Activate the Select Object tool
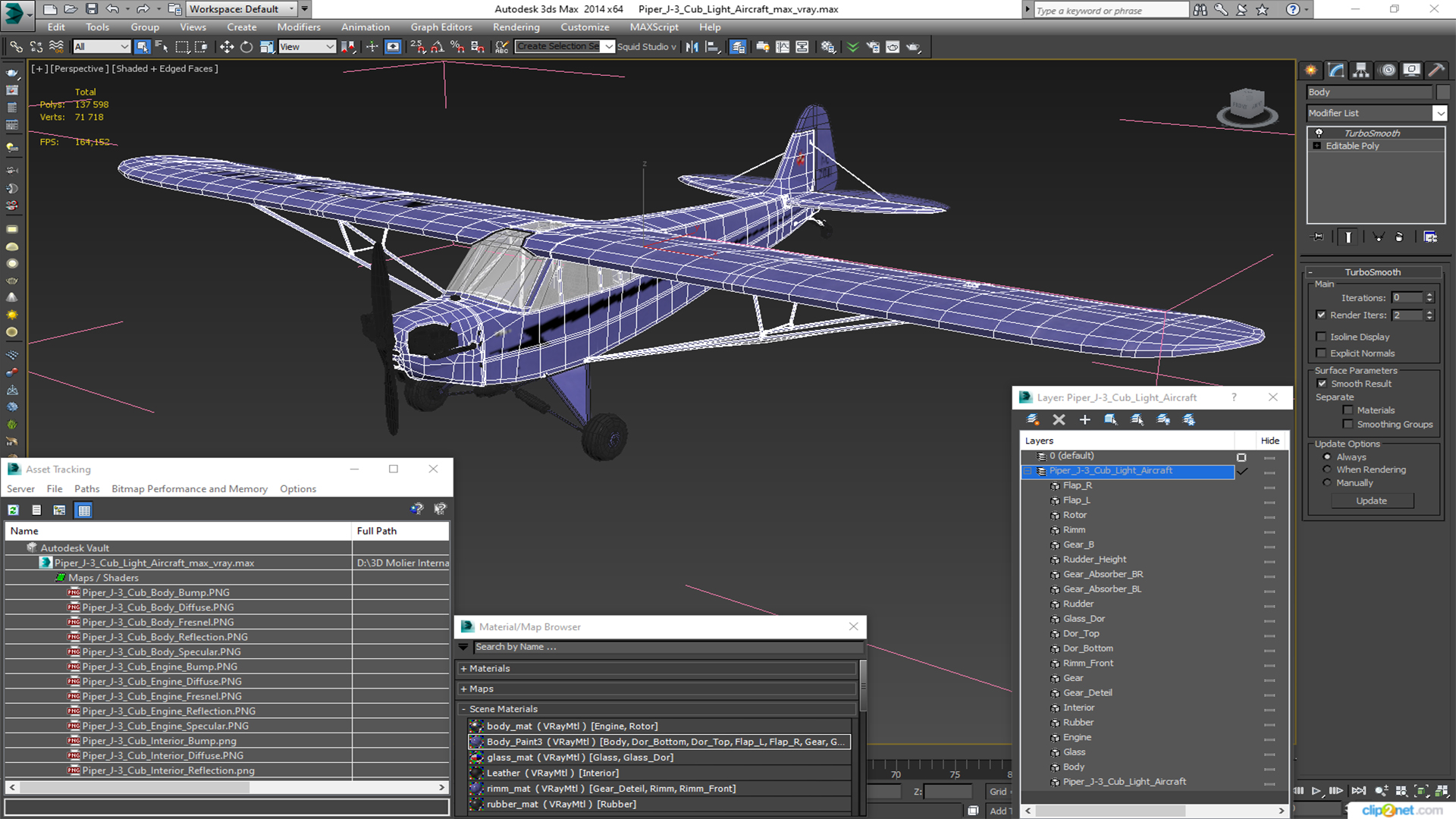This screenshot has height=819, width=1456. (142, 47)
